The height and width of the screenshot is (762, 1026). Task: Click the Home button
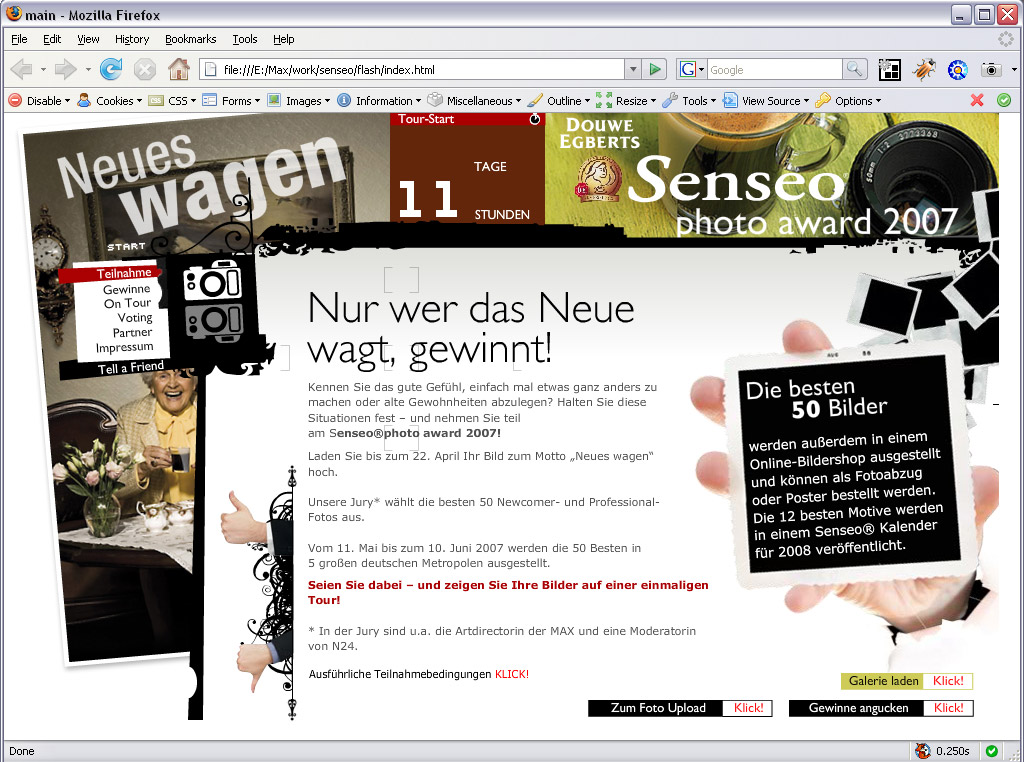tap(178, 70)
